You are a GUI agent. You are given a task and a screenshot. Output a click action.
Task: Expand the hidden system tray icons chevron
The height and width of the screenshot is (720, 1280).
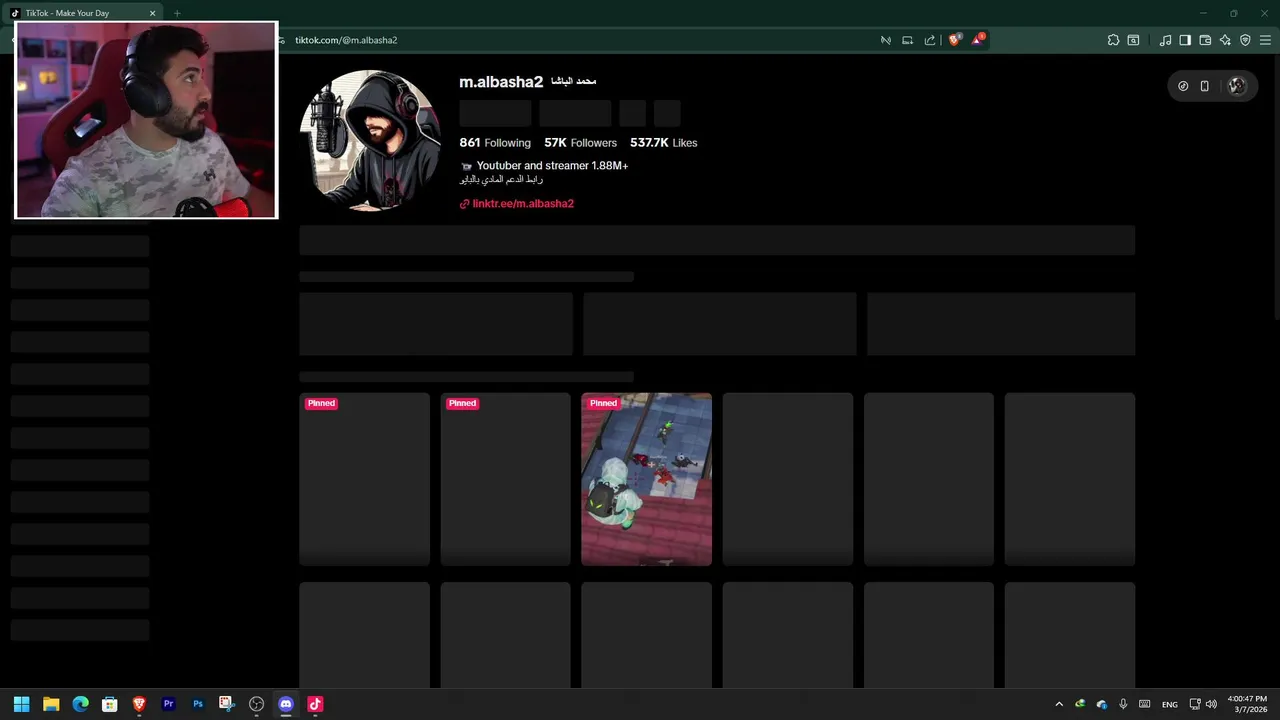click(x=1059, y=704)
